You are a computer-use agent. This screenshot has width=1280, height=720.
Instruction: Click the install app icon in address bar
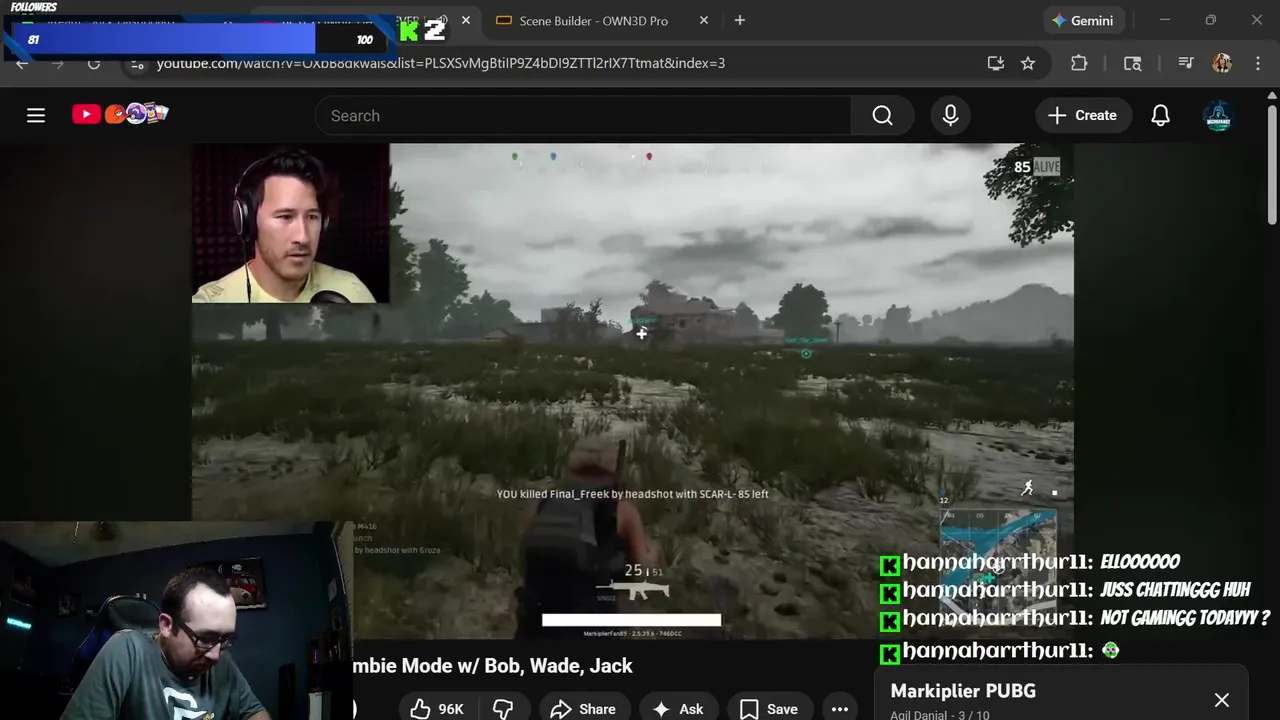995,63
